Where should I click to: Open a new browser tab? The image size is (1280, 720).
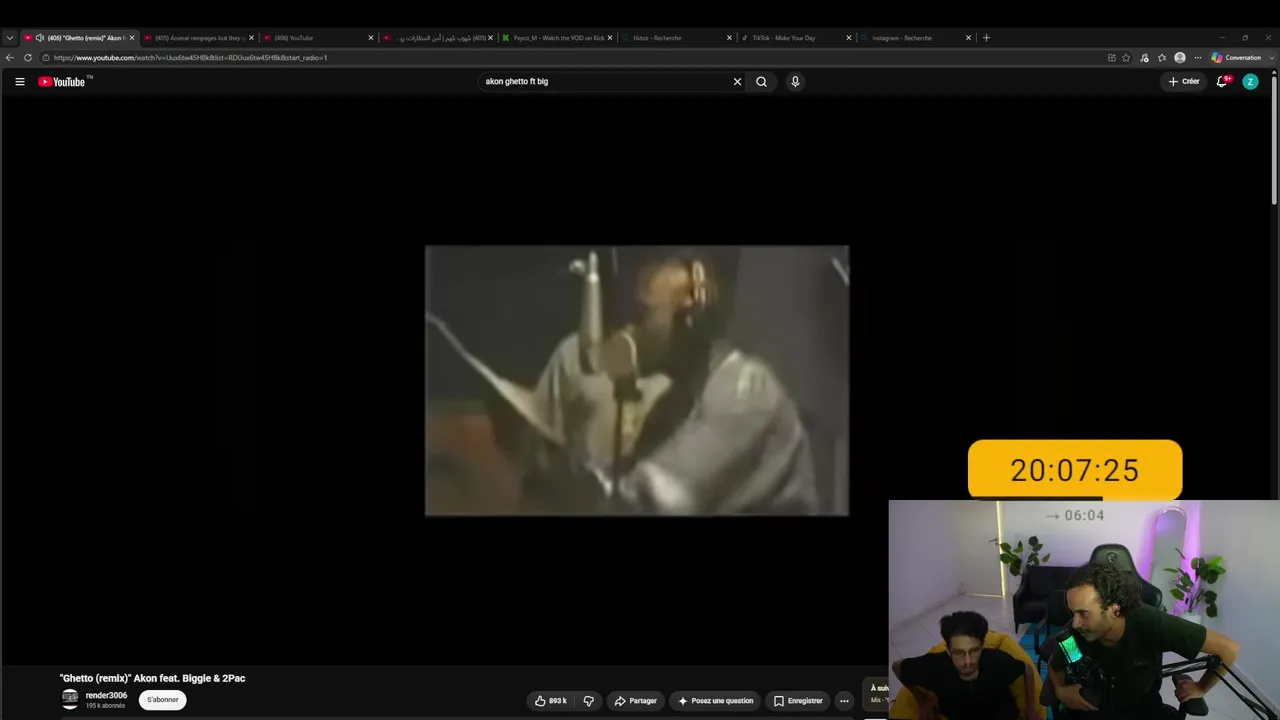click(x=986, y=38)
